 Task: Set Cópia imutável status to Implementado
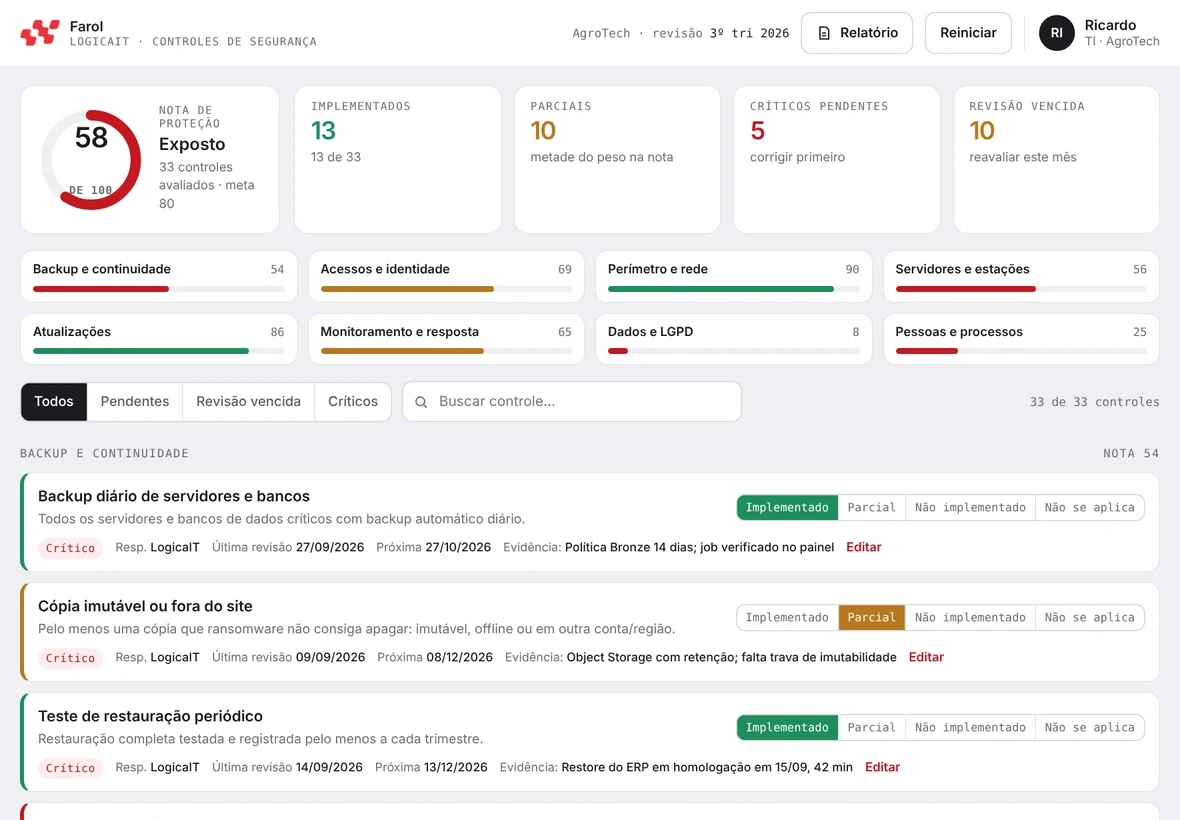point(787,618)
